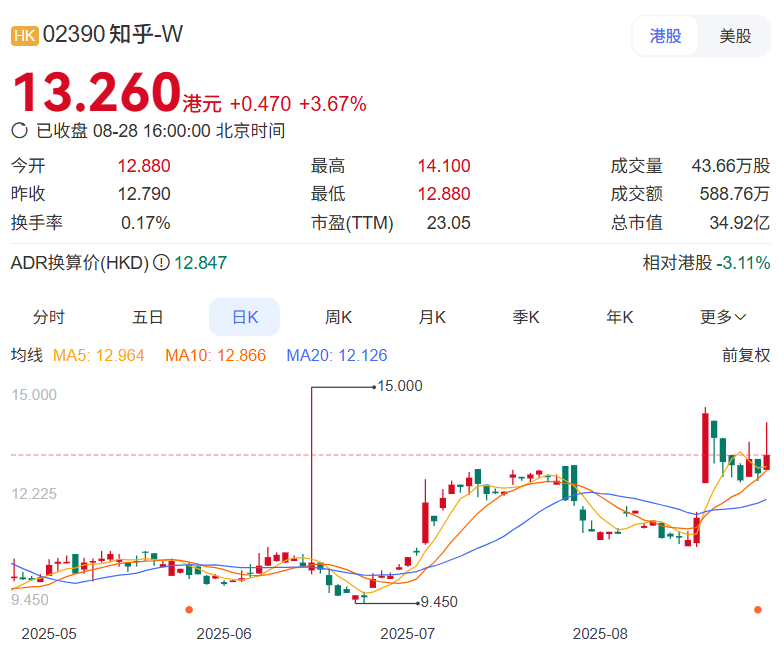Switch to 月K chart tab

point(432,317)
